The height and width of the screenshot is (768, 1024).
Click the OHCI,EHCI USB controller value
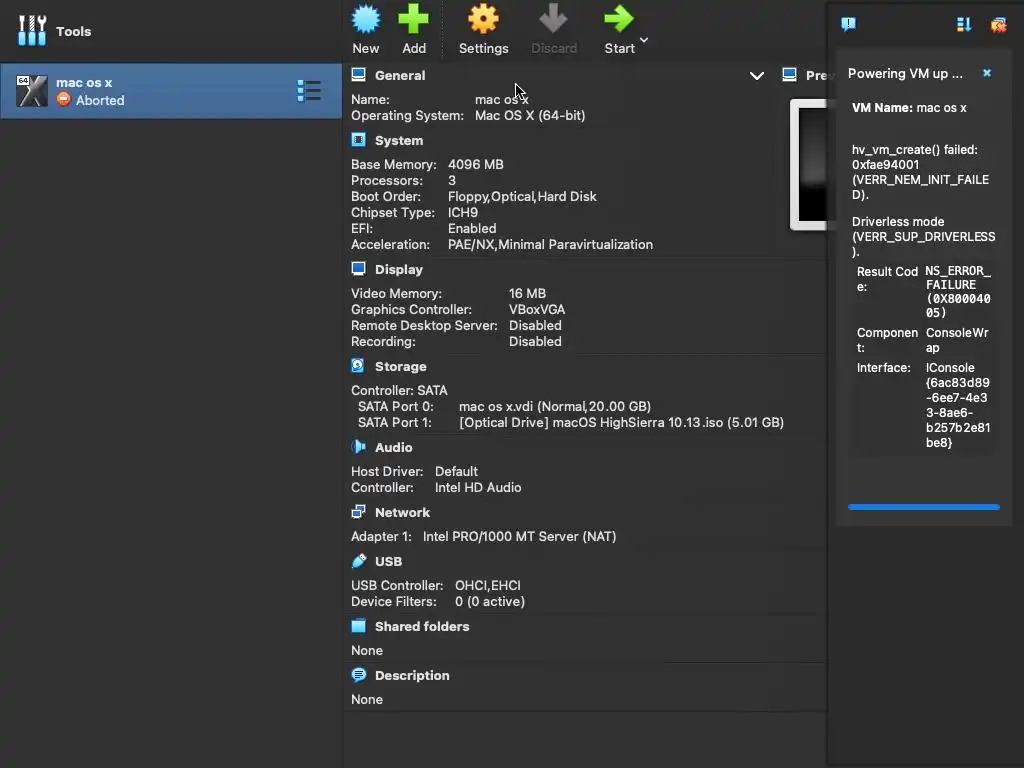tap(487, 586)
